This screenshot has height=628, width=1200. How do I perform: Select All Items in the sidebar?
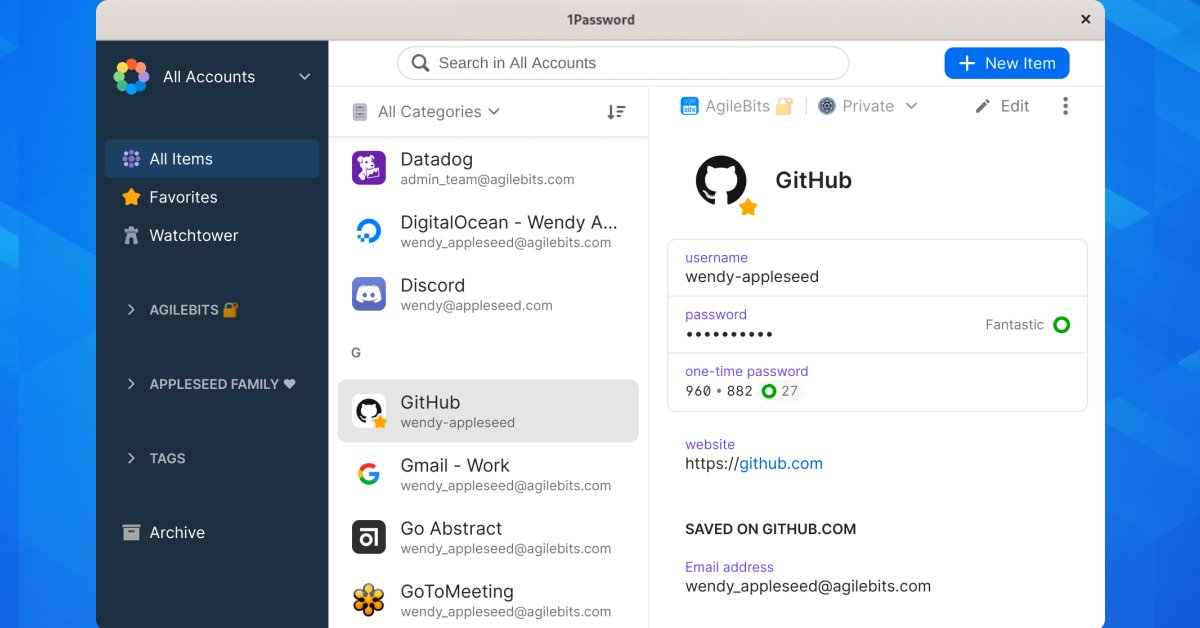[x=212, y=159]
